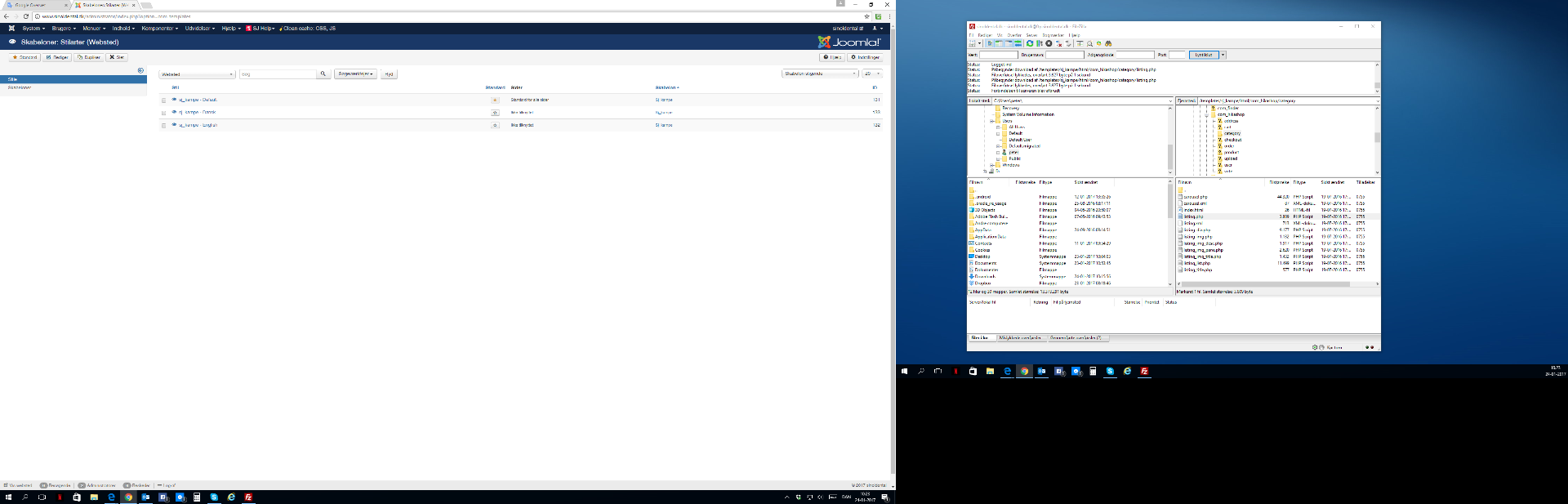This screenshot has width=1568, height=504.
Task: Click FileZilla Vært host input field
Action: pyautogui.click(x=999, y=55)
